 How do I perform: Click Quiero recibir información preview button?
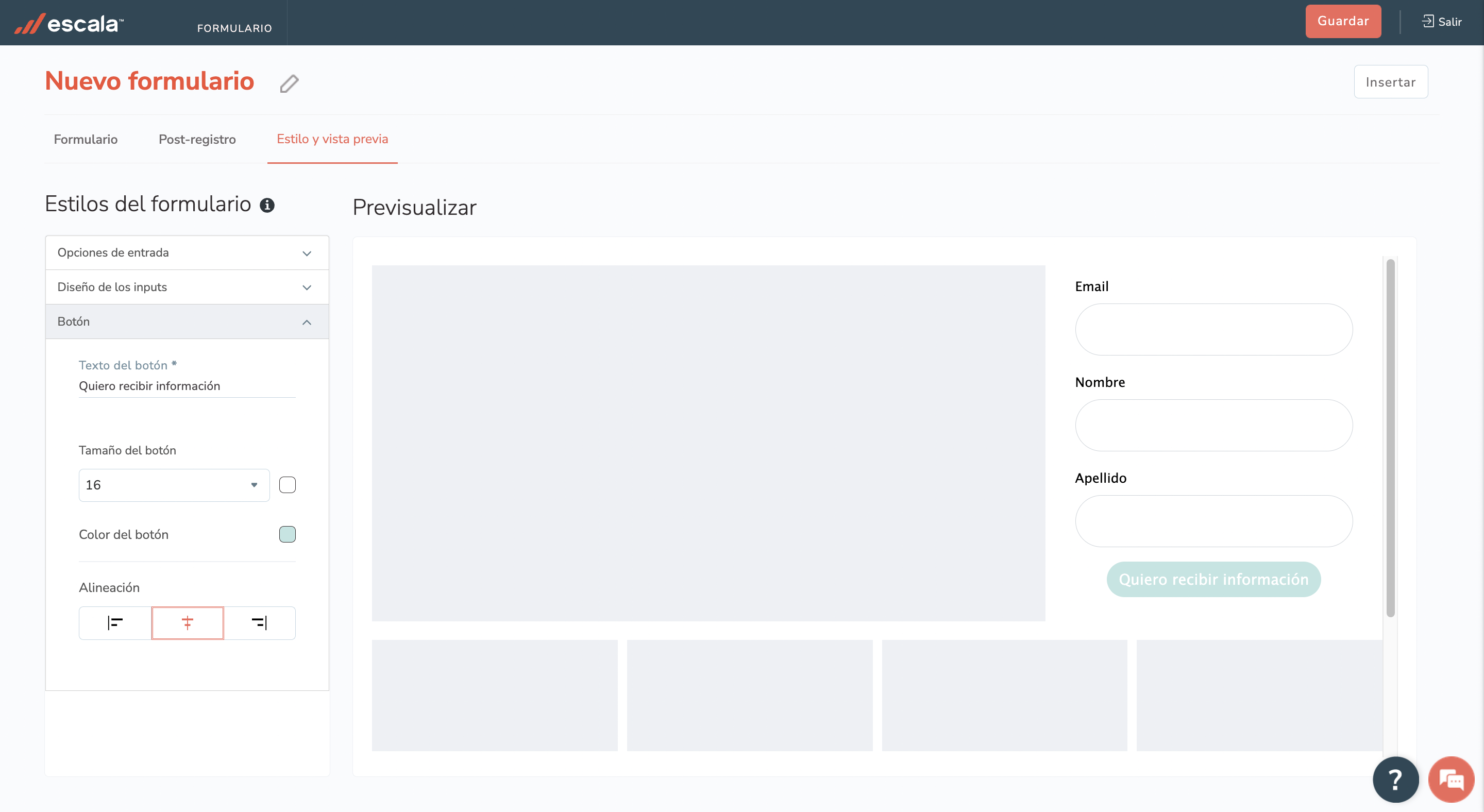tap(1213, 579)
